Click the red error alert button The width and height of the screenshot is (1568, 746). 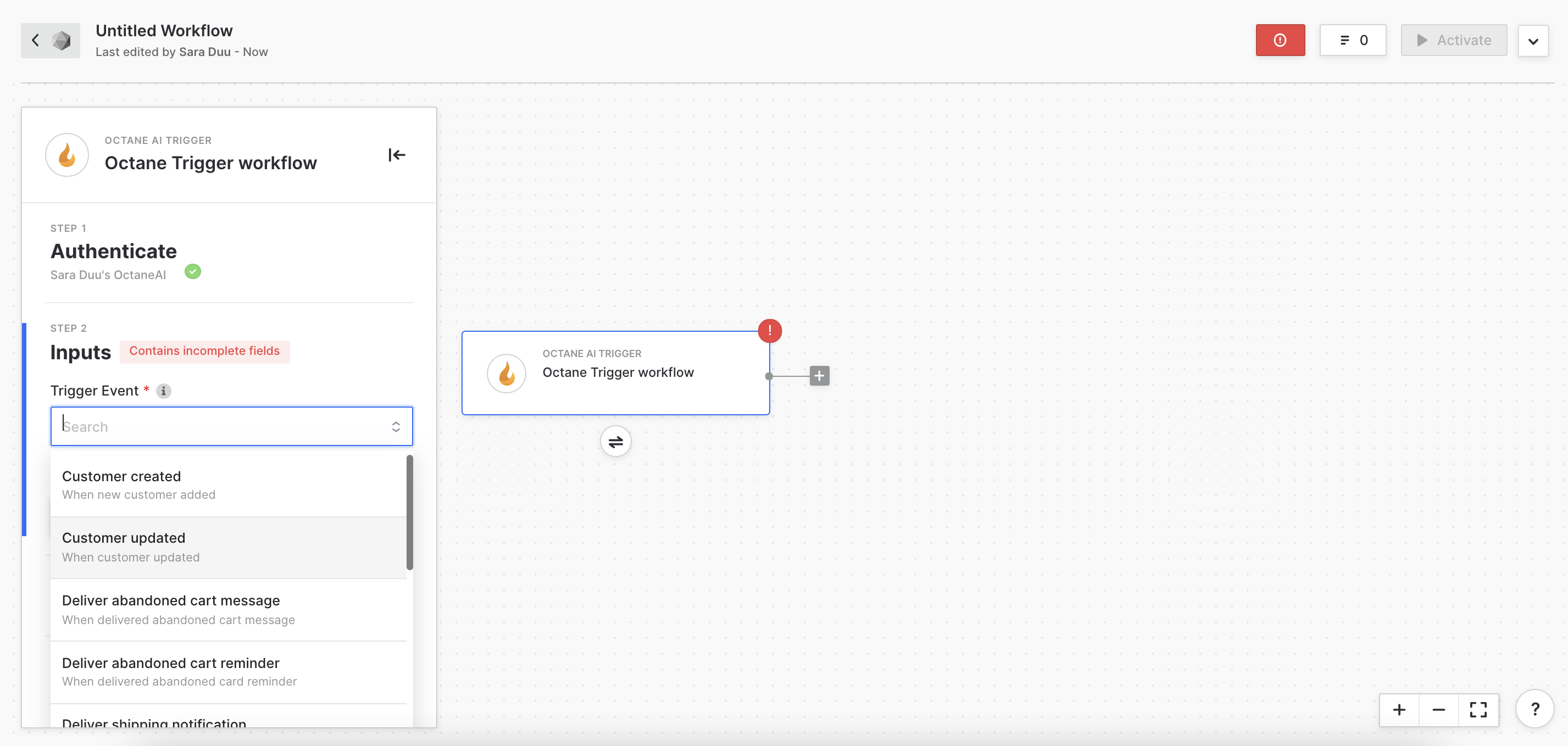[1280, 40]
